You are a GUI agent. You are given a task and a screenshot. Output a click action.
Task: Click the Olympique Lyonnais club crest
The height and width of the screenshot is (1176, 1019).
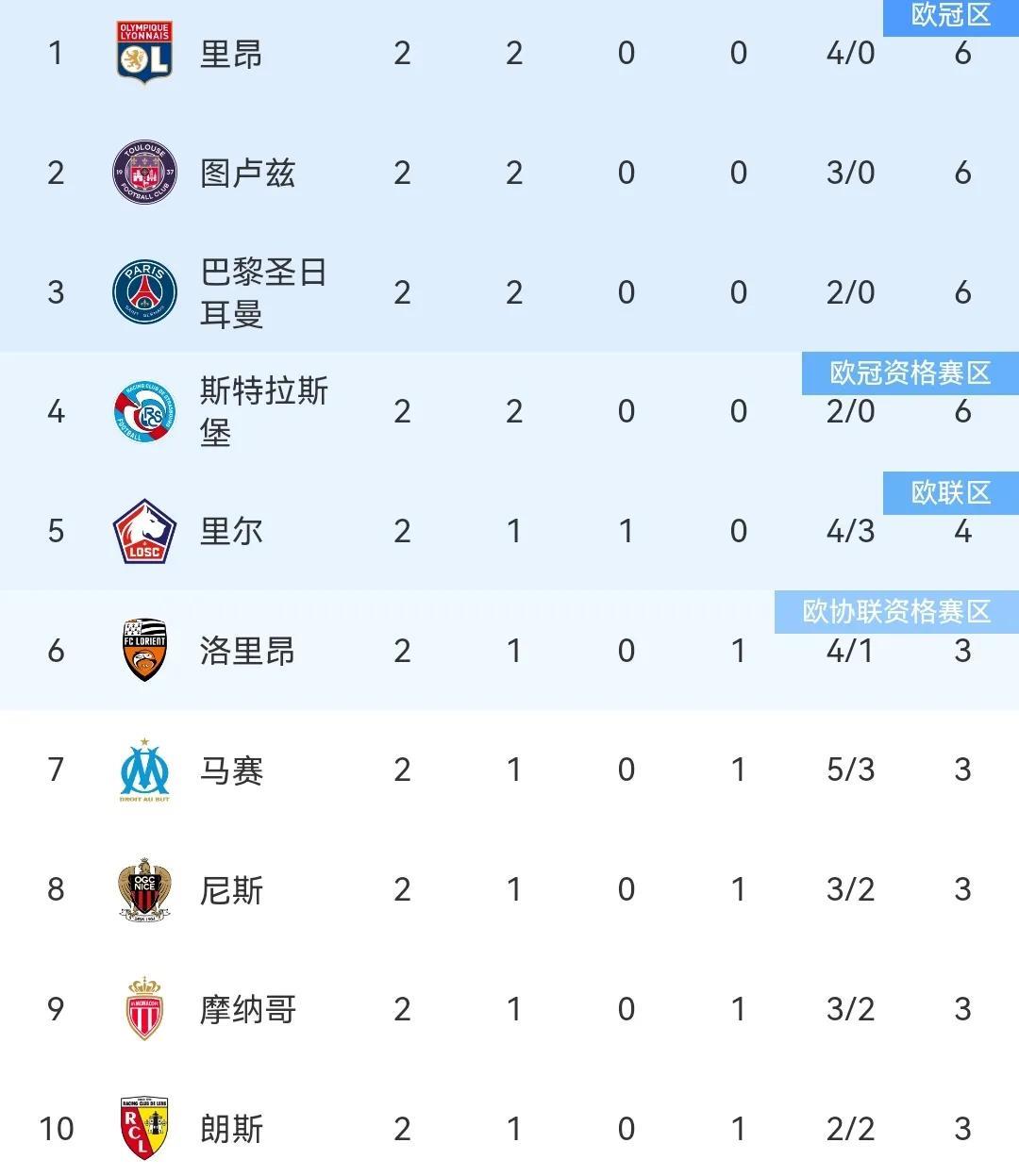coord(144,53)
